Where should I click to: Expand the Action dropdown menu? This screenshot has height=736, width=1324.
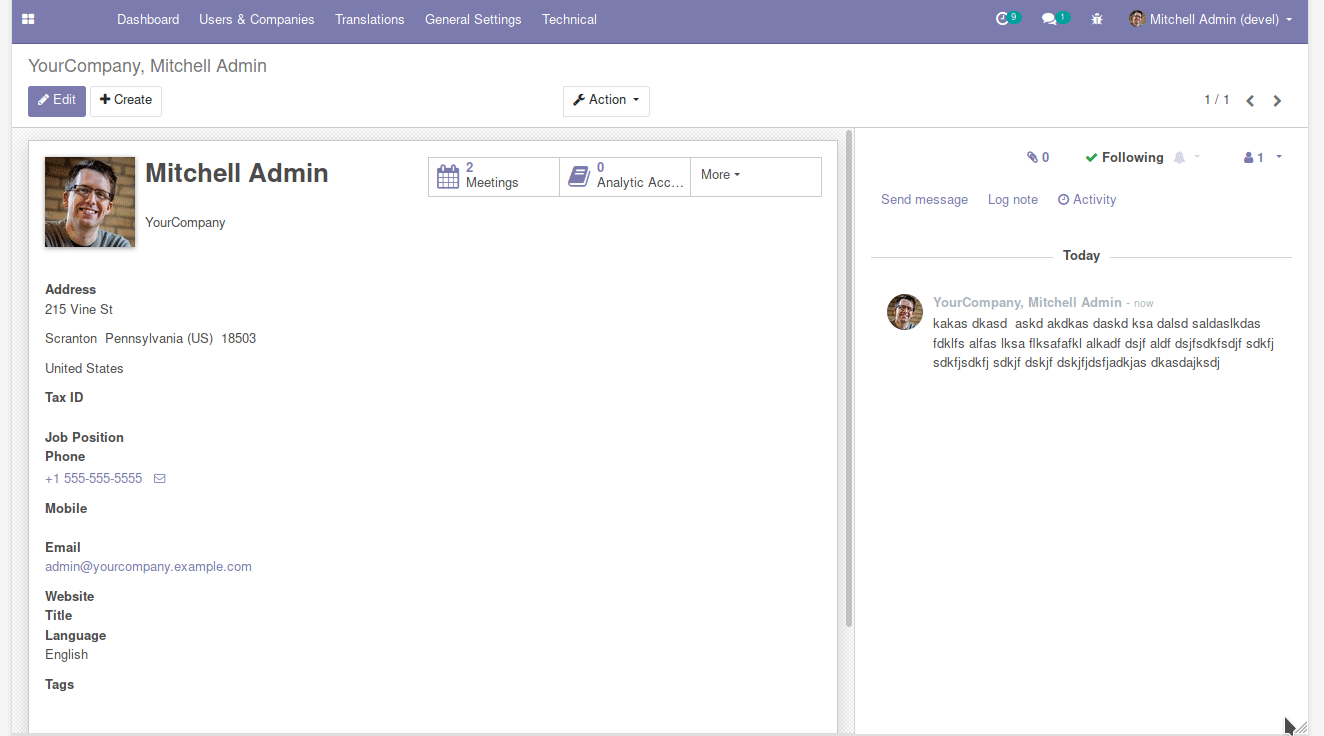point(606,100)
